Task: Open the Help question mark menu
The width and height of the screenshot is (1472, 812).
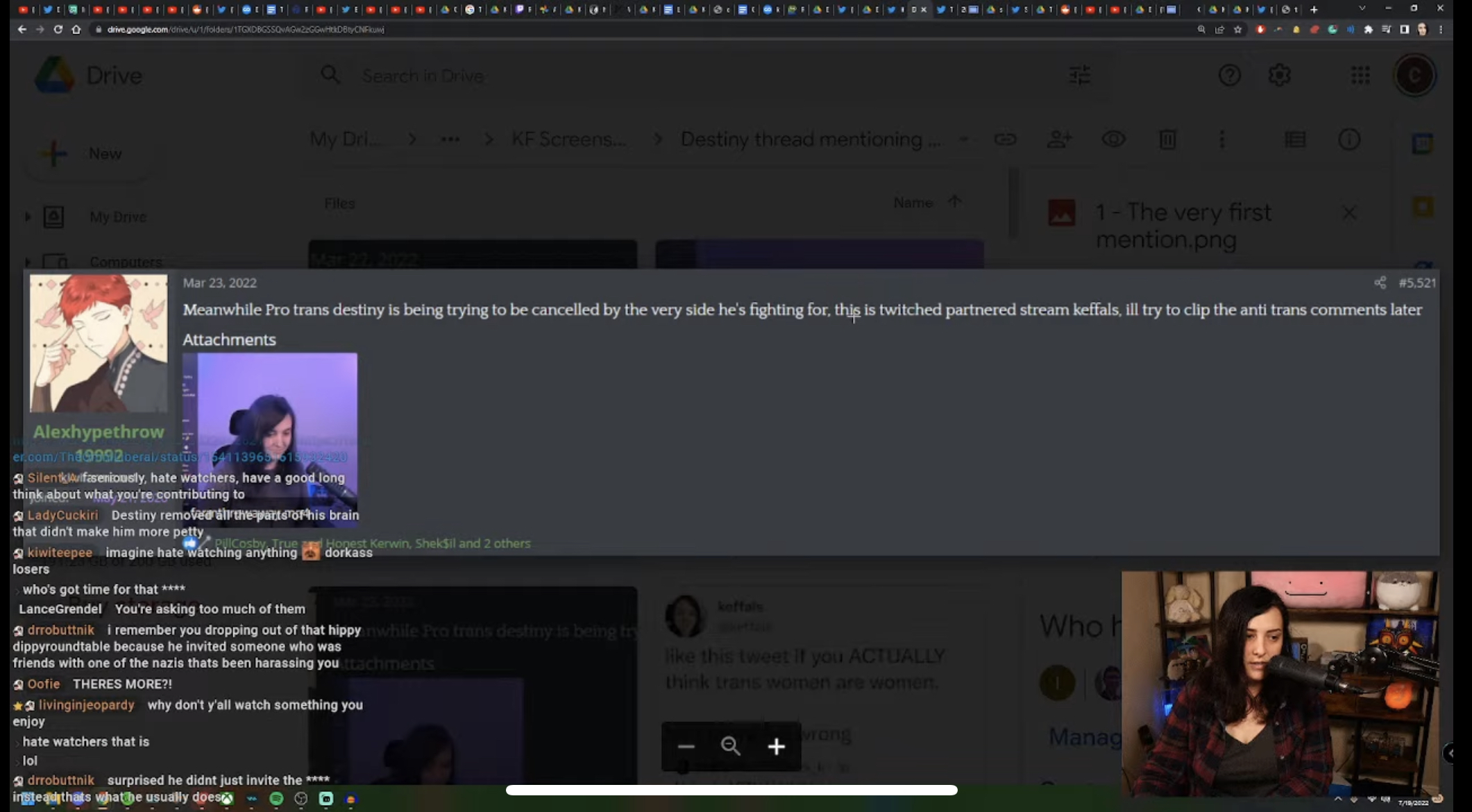Action: (1229, 75)
